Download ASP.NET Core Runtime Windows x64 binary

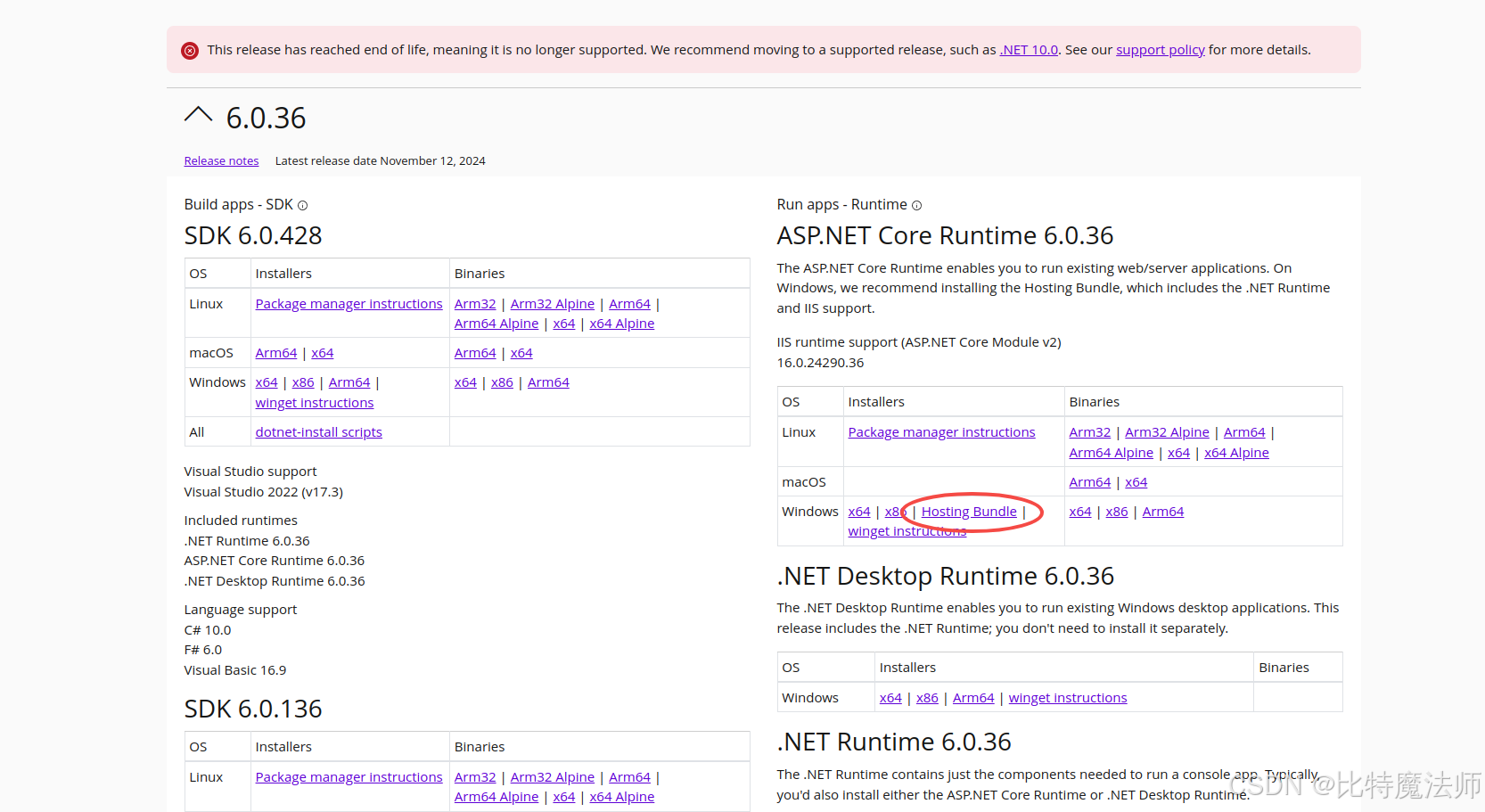(1080, 512)
